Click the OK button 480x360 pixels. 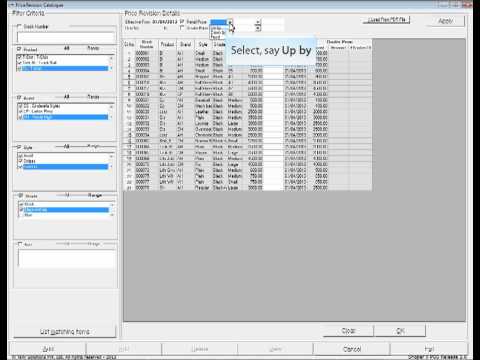[x=400, y=331]
